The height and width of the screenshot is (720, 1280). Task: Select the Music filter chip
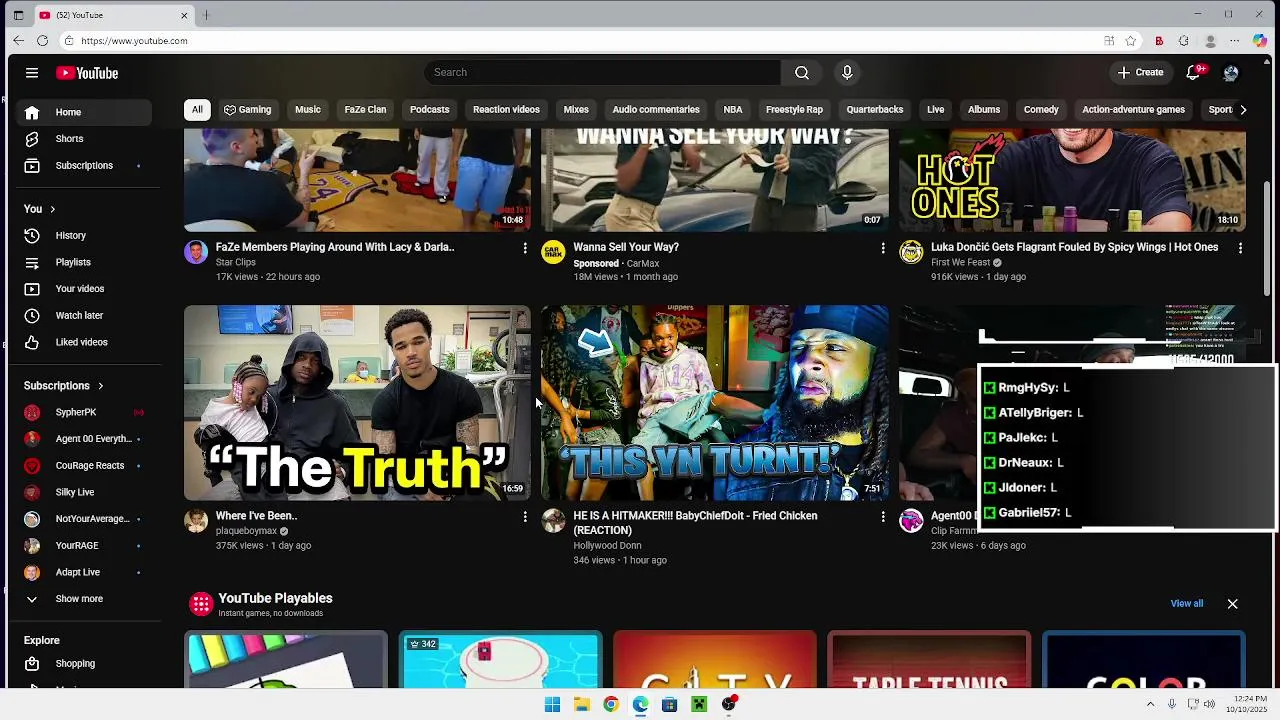click(x=308, y=110)
